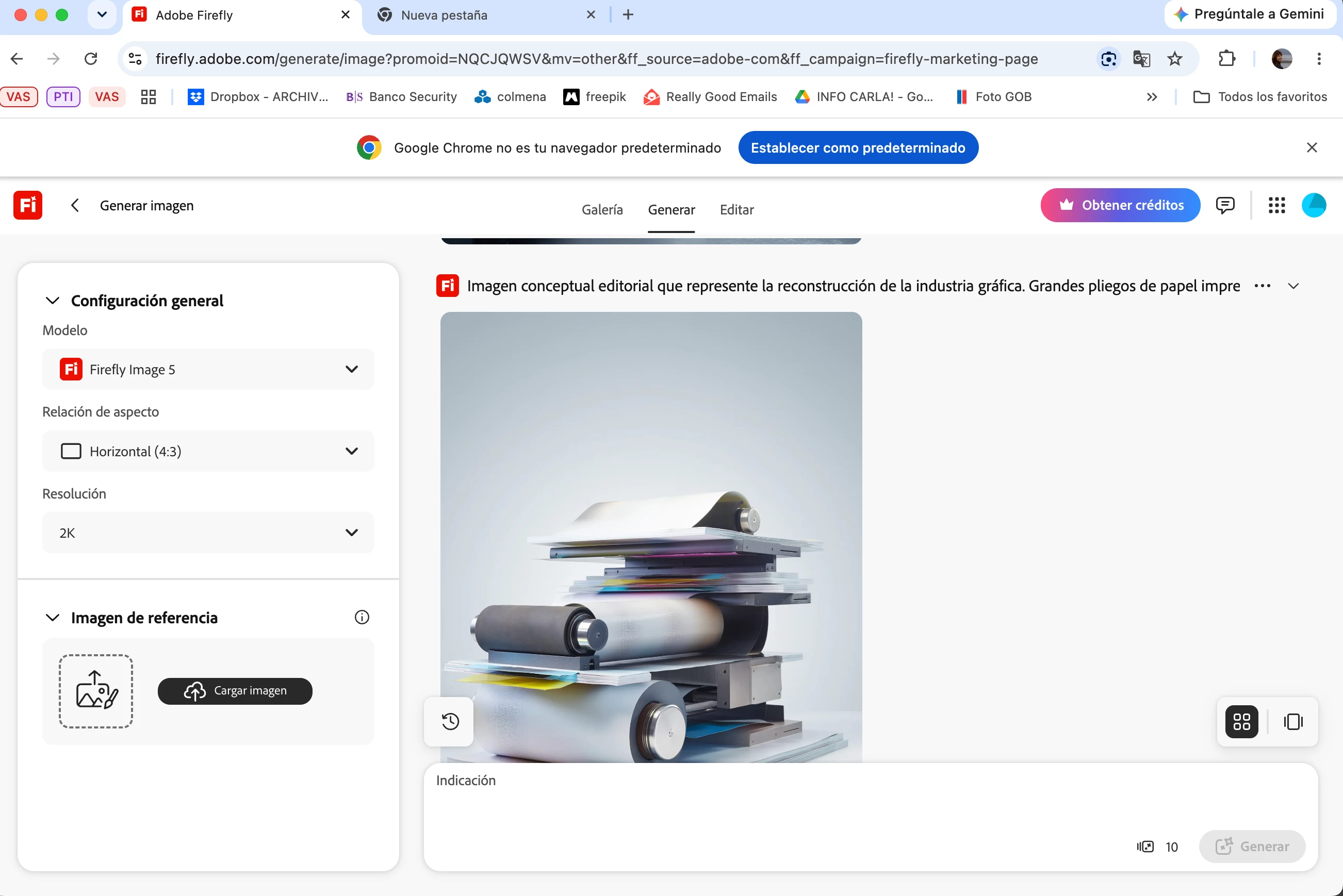This screenshot has height=896, width=1343.
Task: Open the Horizontal (4:3) aspect ratio dropdown
Action: (x=208, y=451)
